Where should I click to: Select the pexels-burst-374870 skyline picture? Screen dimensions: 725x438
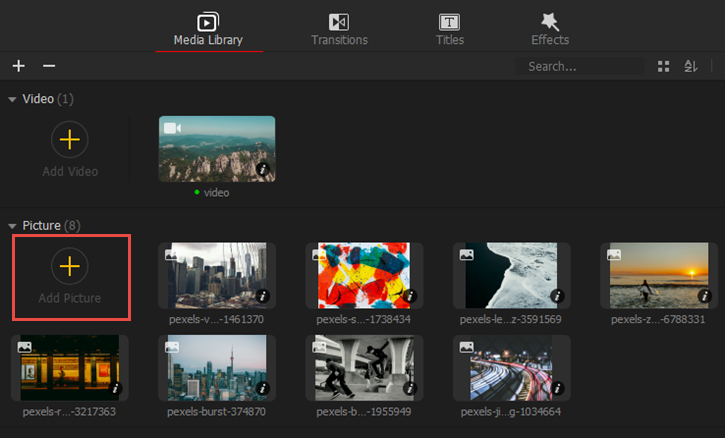[217, 368]
